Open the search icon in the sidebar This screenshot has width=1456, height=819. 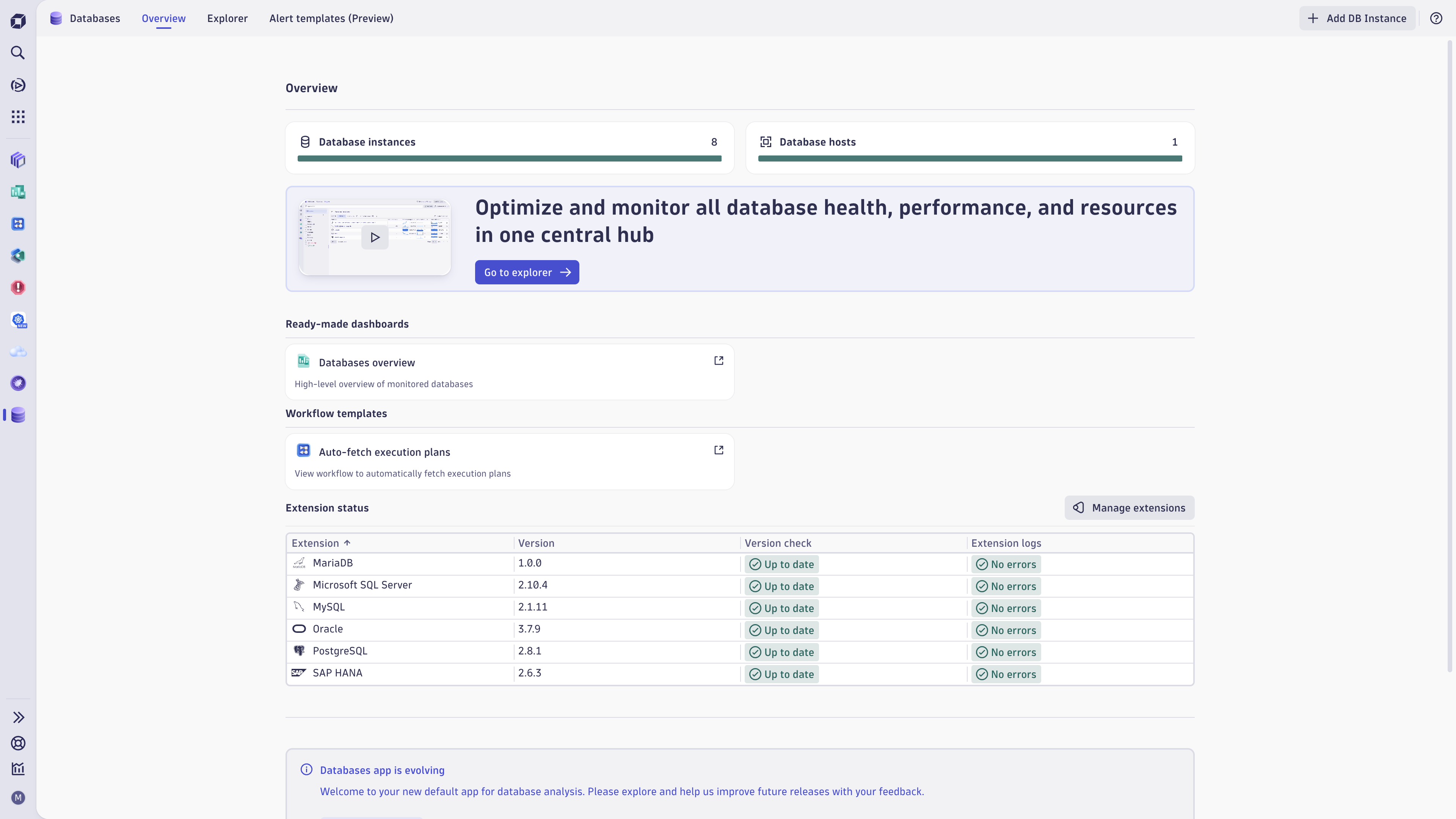pyautogui.click(x=18, y=53)
